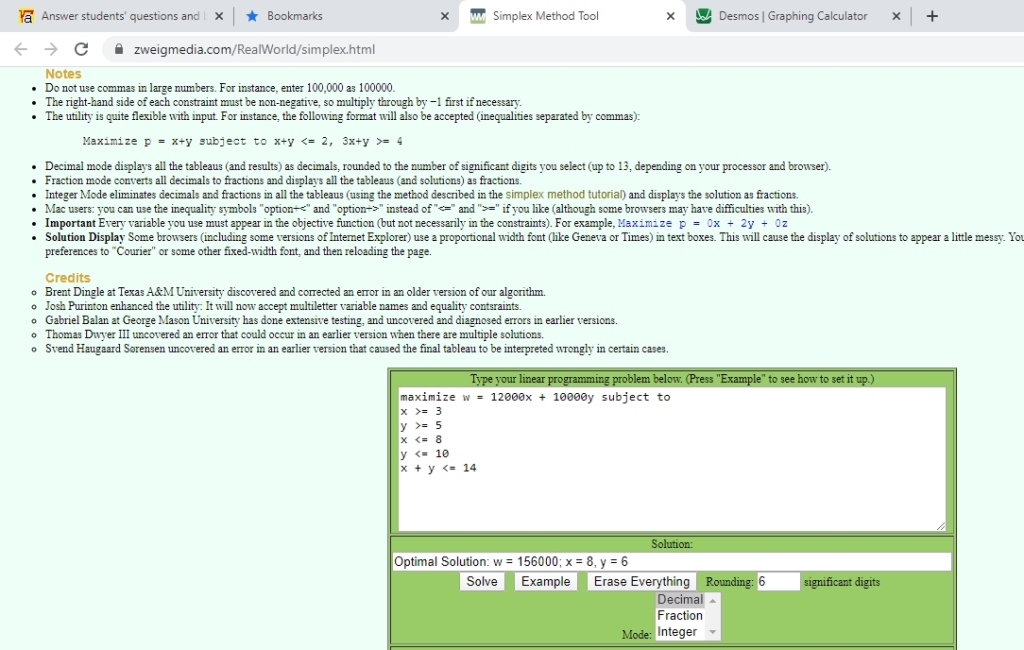The height and width of the screenshot is (650, 1024).
Task: Click the line 'x >= 3' in textarea
Action: [x=421, y=411]
